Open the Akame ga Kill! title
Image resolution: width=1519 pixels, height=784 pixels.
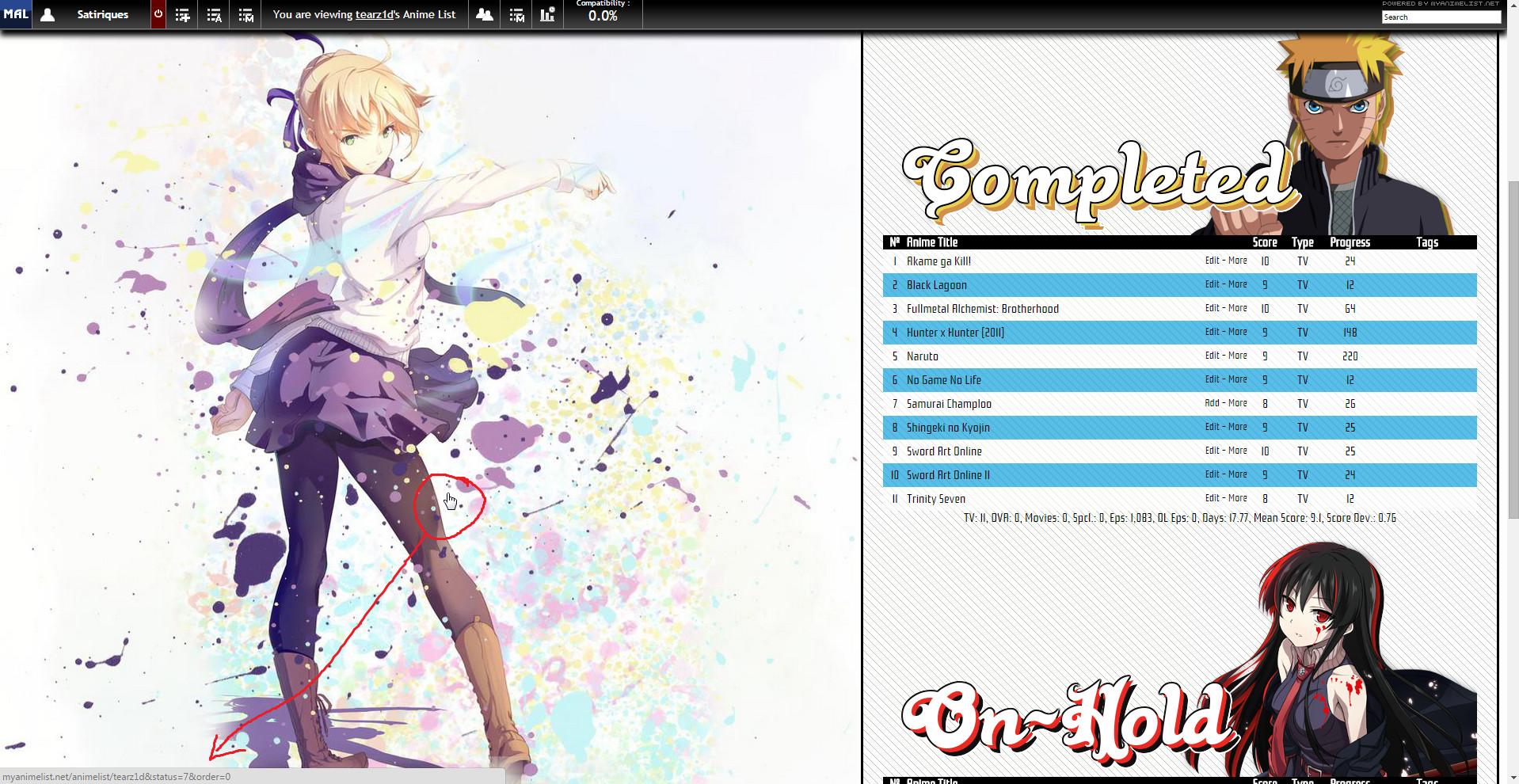[x=939, y=261]
